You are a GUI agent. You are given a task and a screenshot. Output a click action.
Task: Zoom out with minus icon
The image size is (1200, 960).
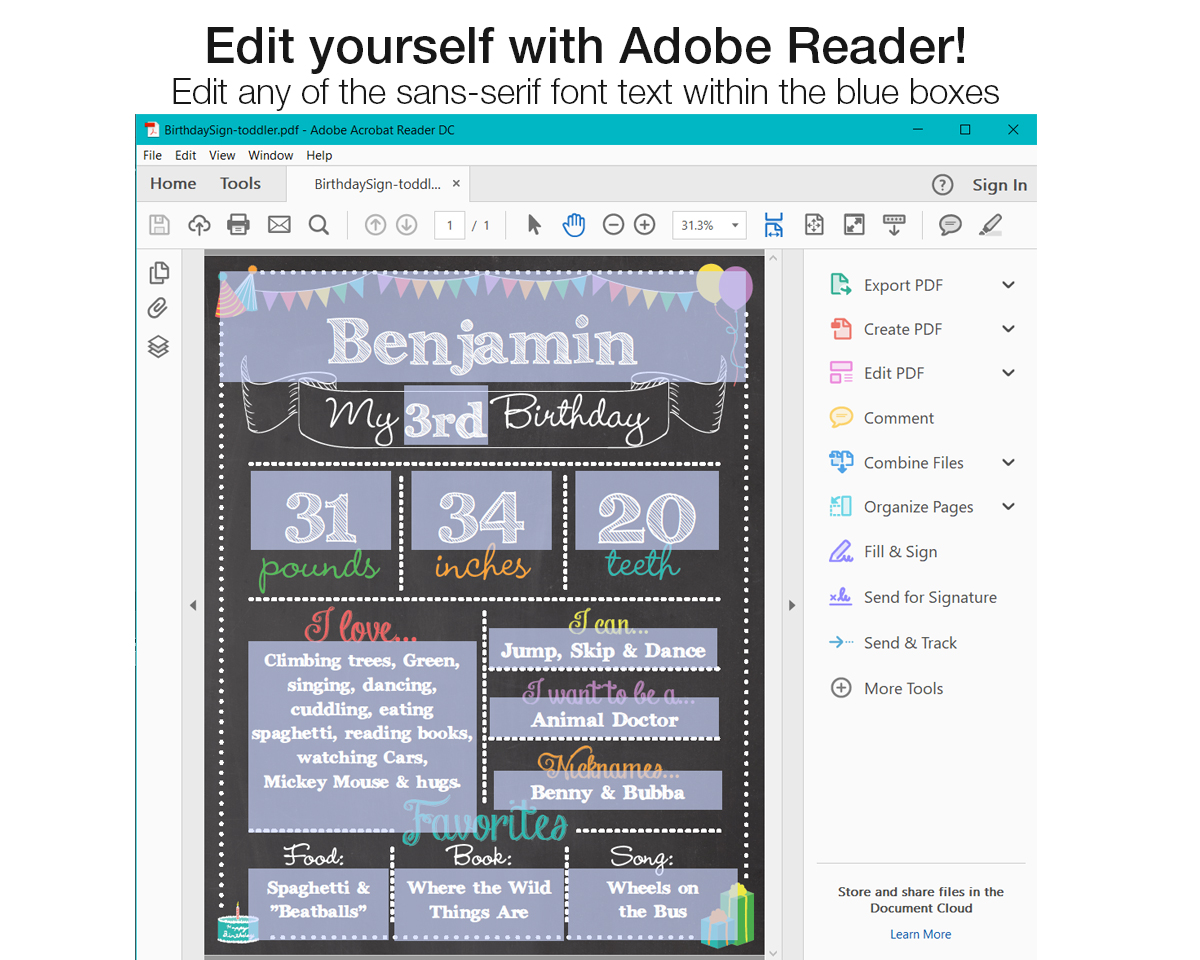(x=614, y=225)
